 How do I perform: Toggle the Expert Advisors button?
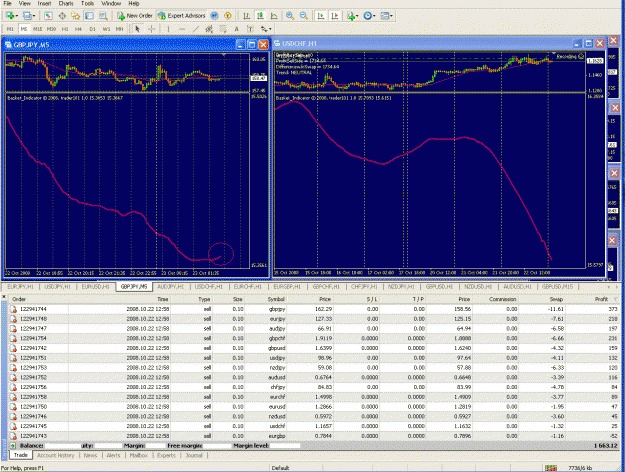coord(182,16)
